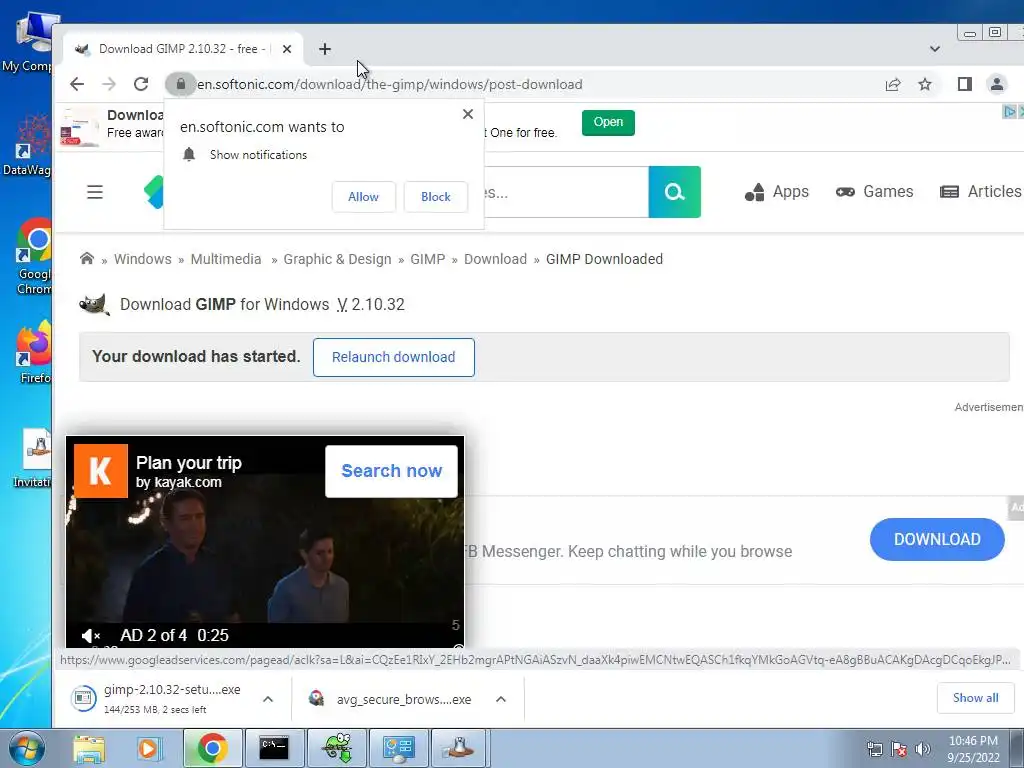Bookmark this page with the star icon
1024x768 pixels.
pos(925,84)
